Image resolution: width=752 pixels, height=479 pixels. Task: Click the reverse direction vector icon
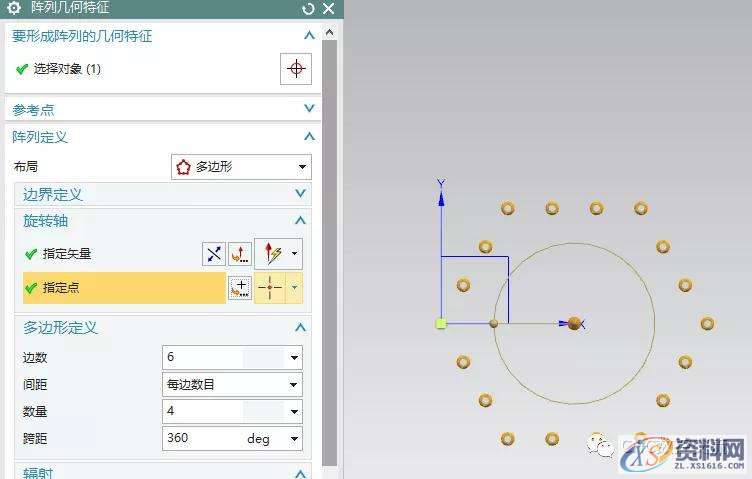click(x=214, y=254)
